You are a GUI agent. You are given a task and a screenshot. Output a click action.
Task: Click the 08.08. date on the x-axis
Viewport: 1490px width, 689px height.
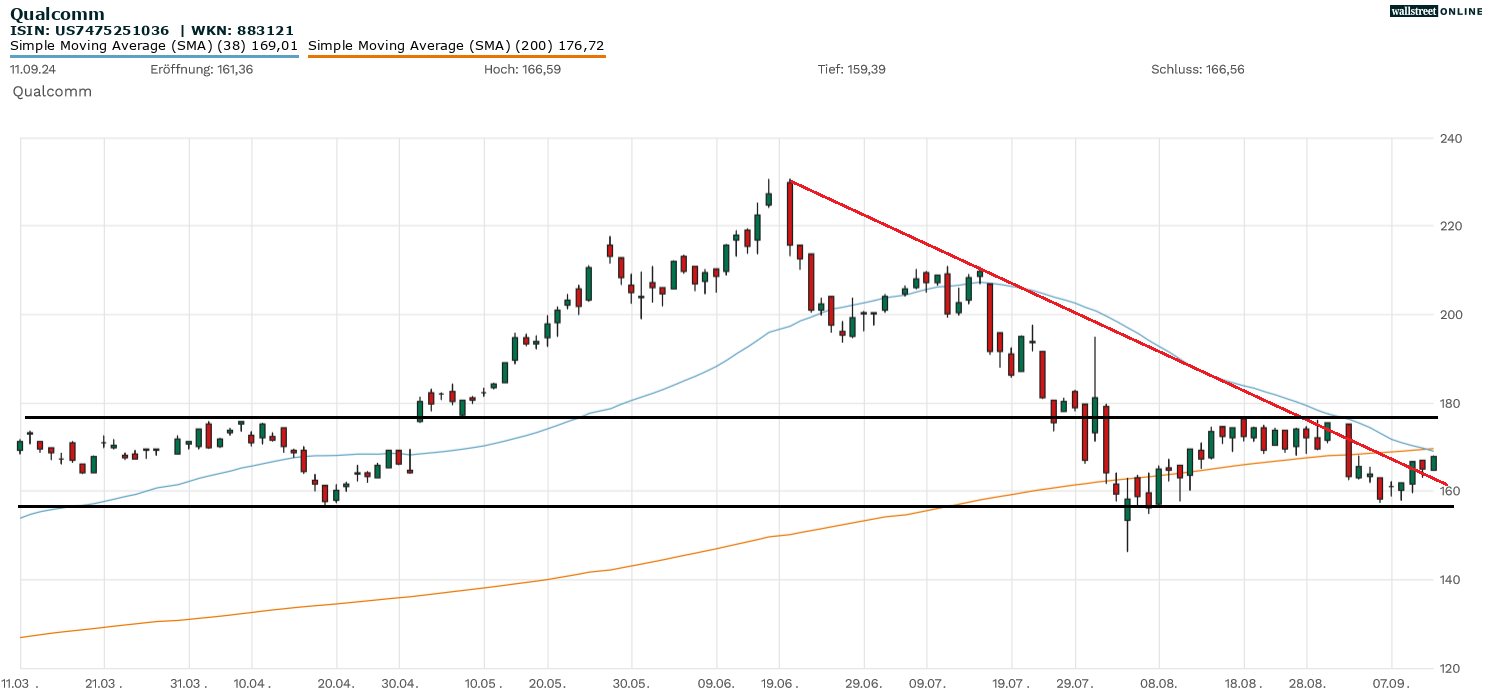[x=1158, y=681]
